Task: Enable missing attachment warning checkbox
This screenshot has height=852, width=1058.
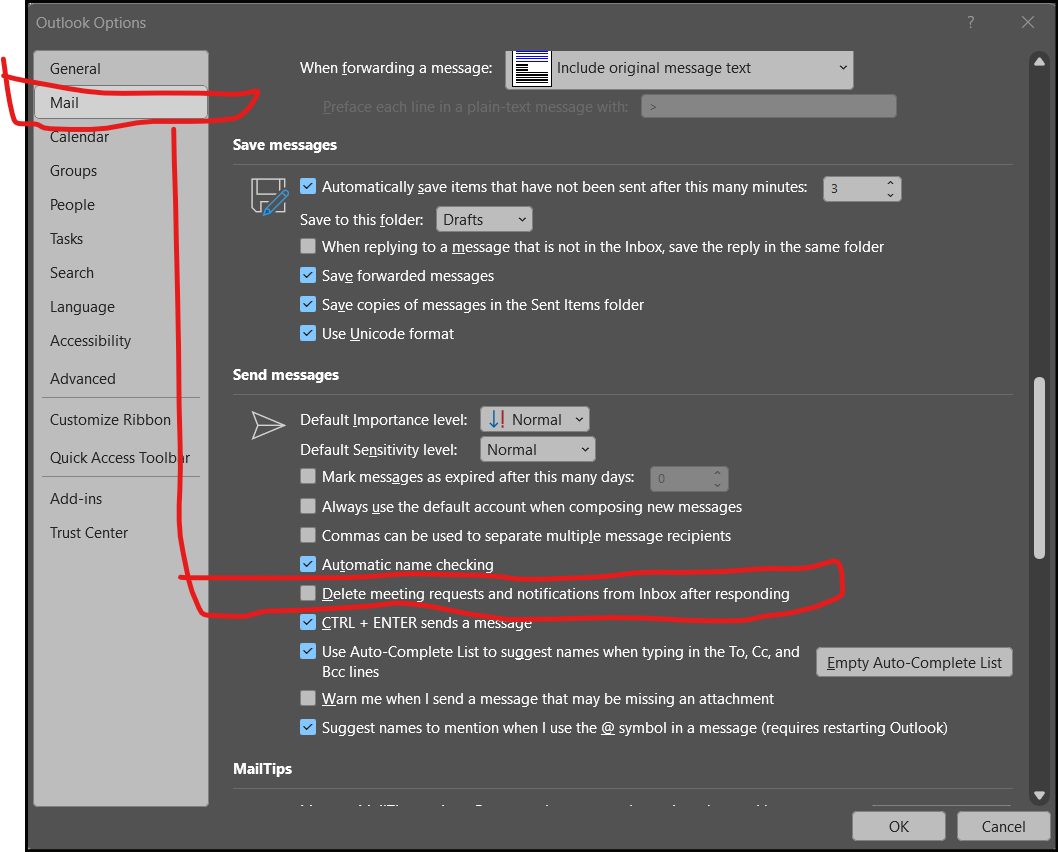Action: point(308,698)
